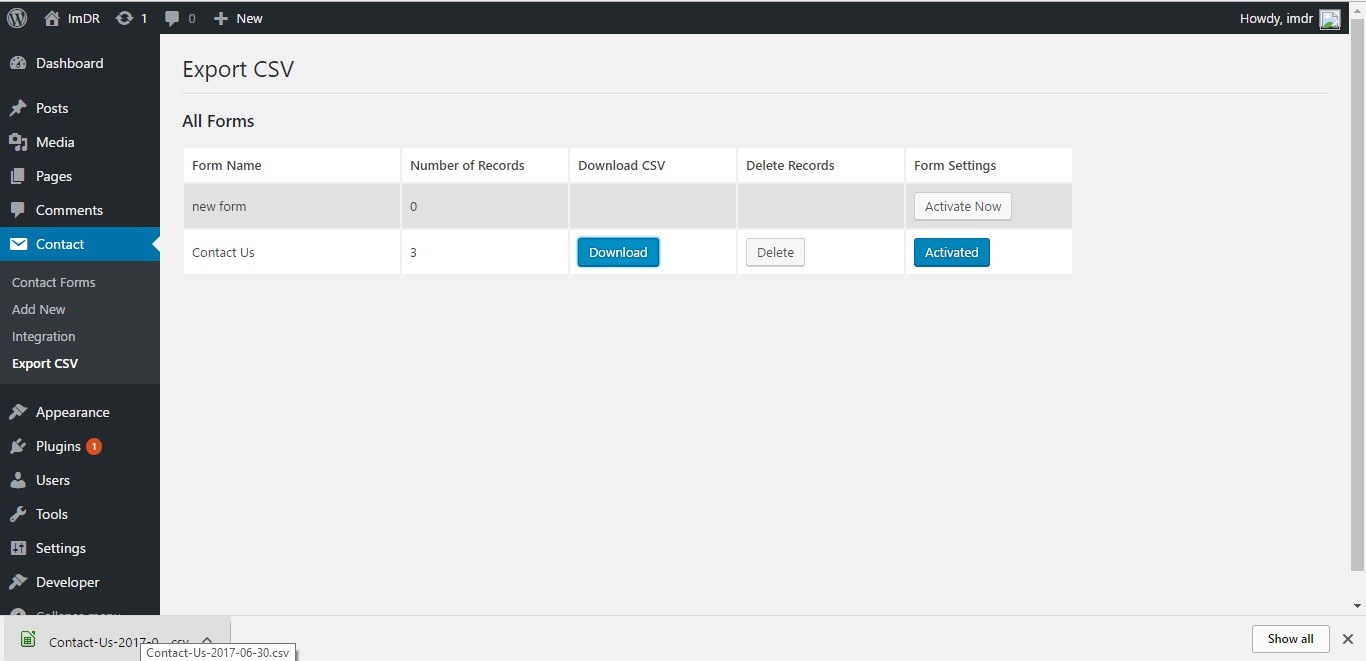Click the Plugins update count badge
The height and width of the screenshot is (661, 1366).
coord(94,447)
